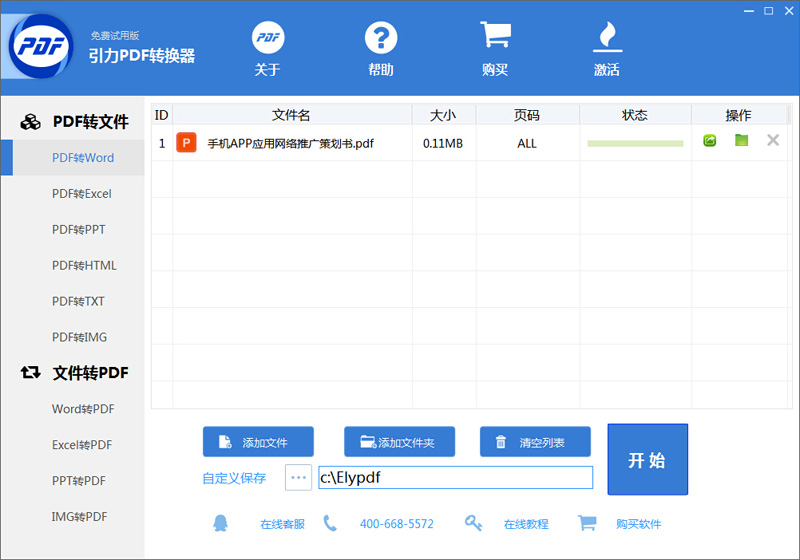The height and width of the screenshot is (560, 800).
Task: Click the 页码 column header
Action: click(x=528, y=115)
